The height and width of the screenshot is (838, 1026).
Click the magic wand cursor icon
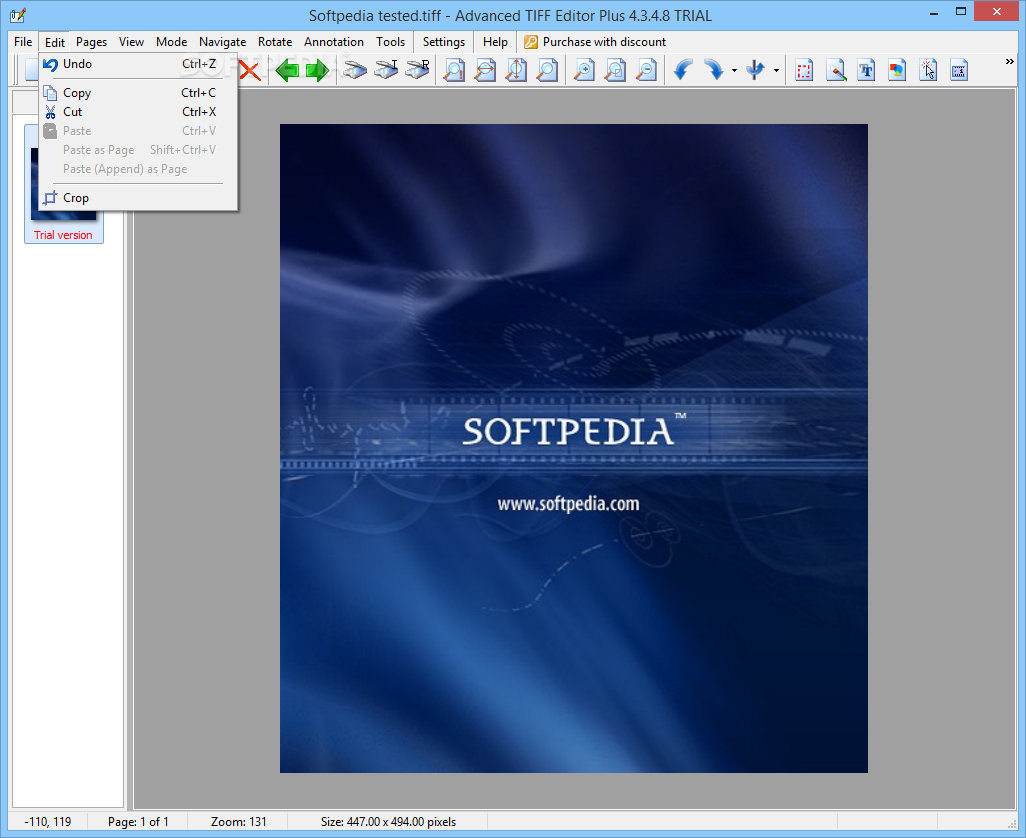click(x=928, y=70)
